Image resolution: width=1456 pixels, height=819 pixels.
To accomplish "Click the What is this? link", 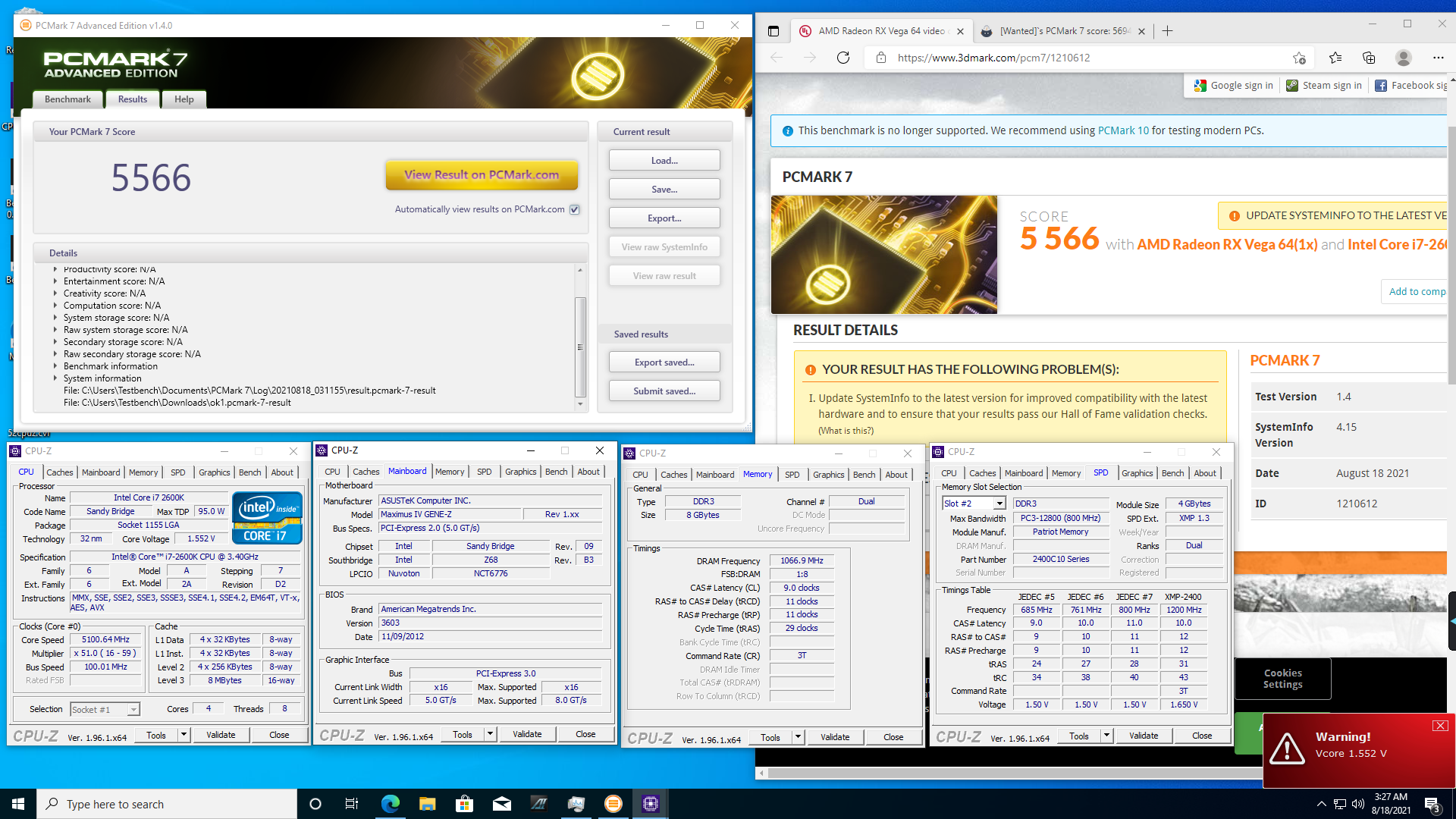I will pyautogui.click(x=846, y=431).
